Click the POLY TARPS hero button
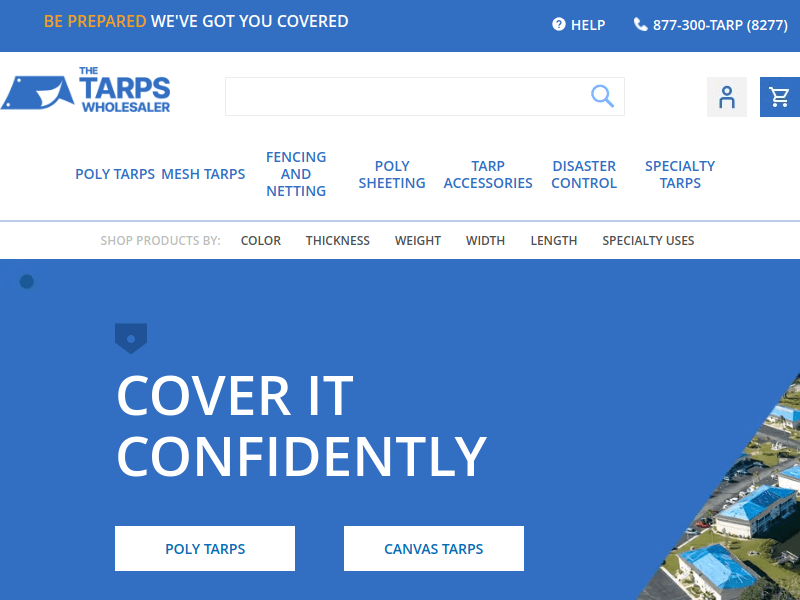This screenshot has height=600, width=800. pos(205,548)
